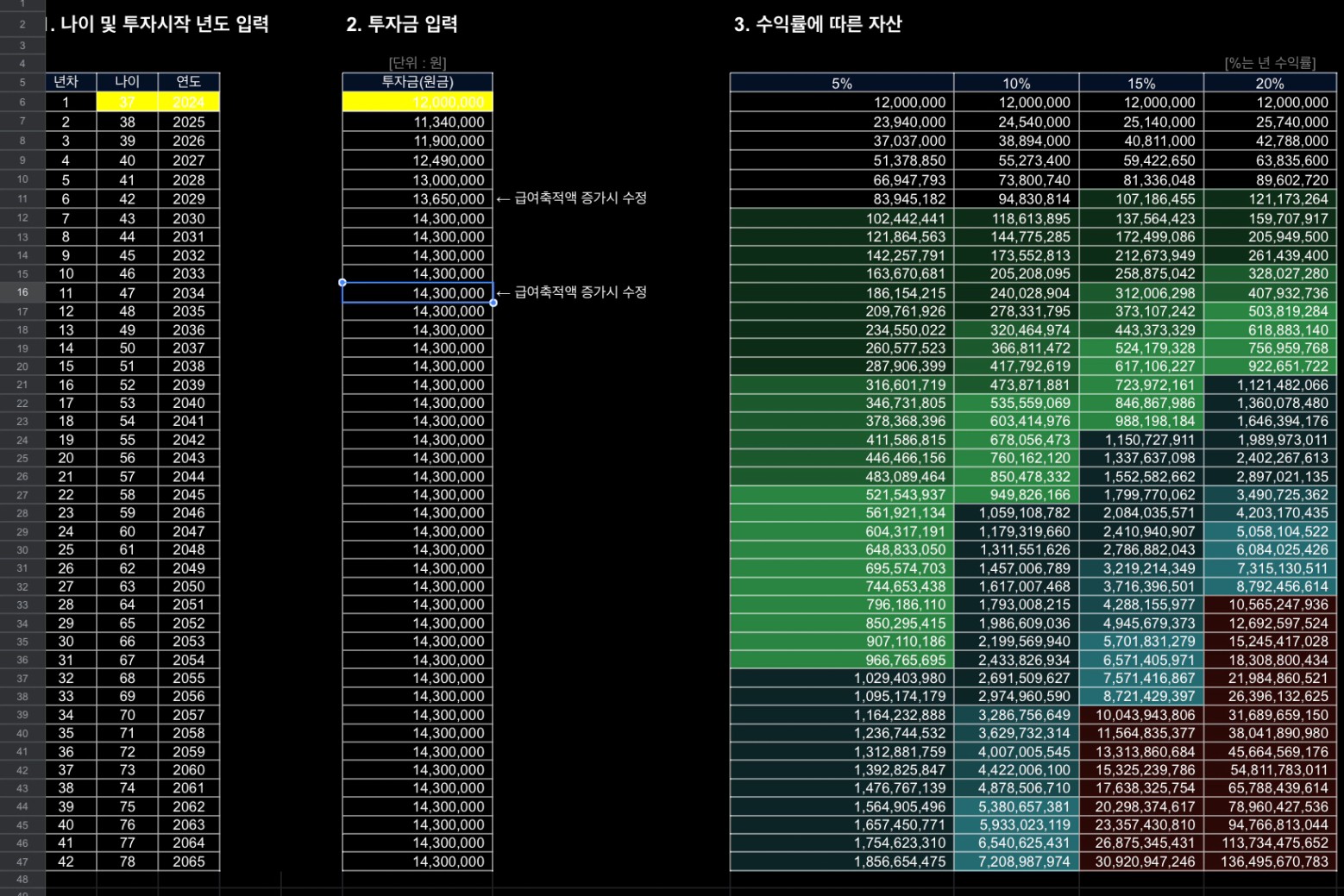Select the yellow 투자금 cell with 12,000,000
The height and width of the screenshot is (896, 1344).
coord(418,102)
